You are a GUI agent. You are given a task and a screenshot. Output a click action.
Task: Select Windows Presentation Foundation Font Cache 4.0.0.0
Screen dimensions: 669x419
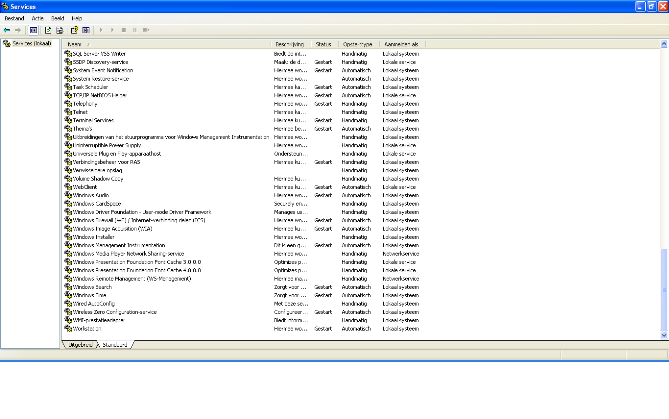137,270
